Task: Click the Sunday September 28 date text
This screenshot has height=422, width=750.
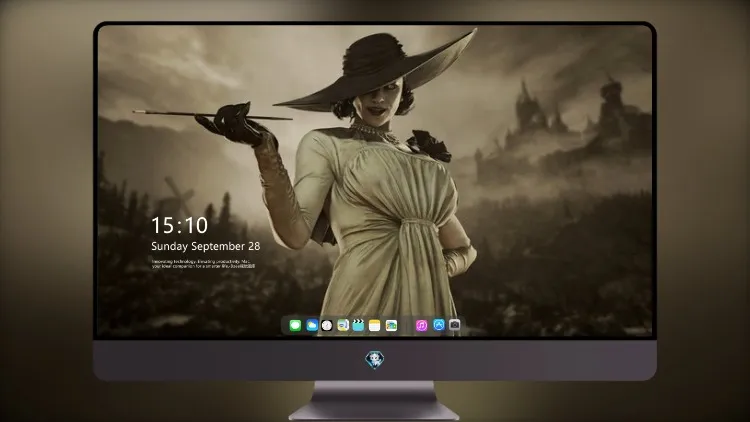Action: tap(206, 246)
